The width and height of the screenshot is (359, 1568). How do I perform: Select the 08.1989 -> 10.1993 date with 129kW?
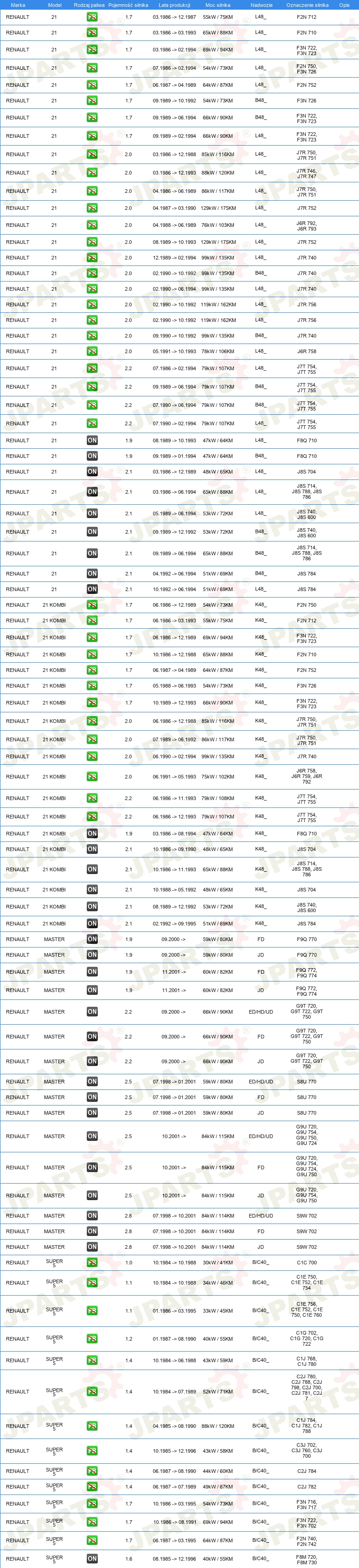coord(174,242)
